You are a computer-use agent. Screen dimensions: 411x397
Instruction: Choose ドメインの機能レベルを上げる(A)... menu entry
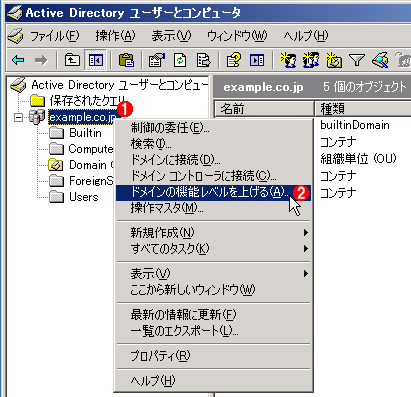pyautogui.click(x=213, y=193)
